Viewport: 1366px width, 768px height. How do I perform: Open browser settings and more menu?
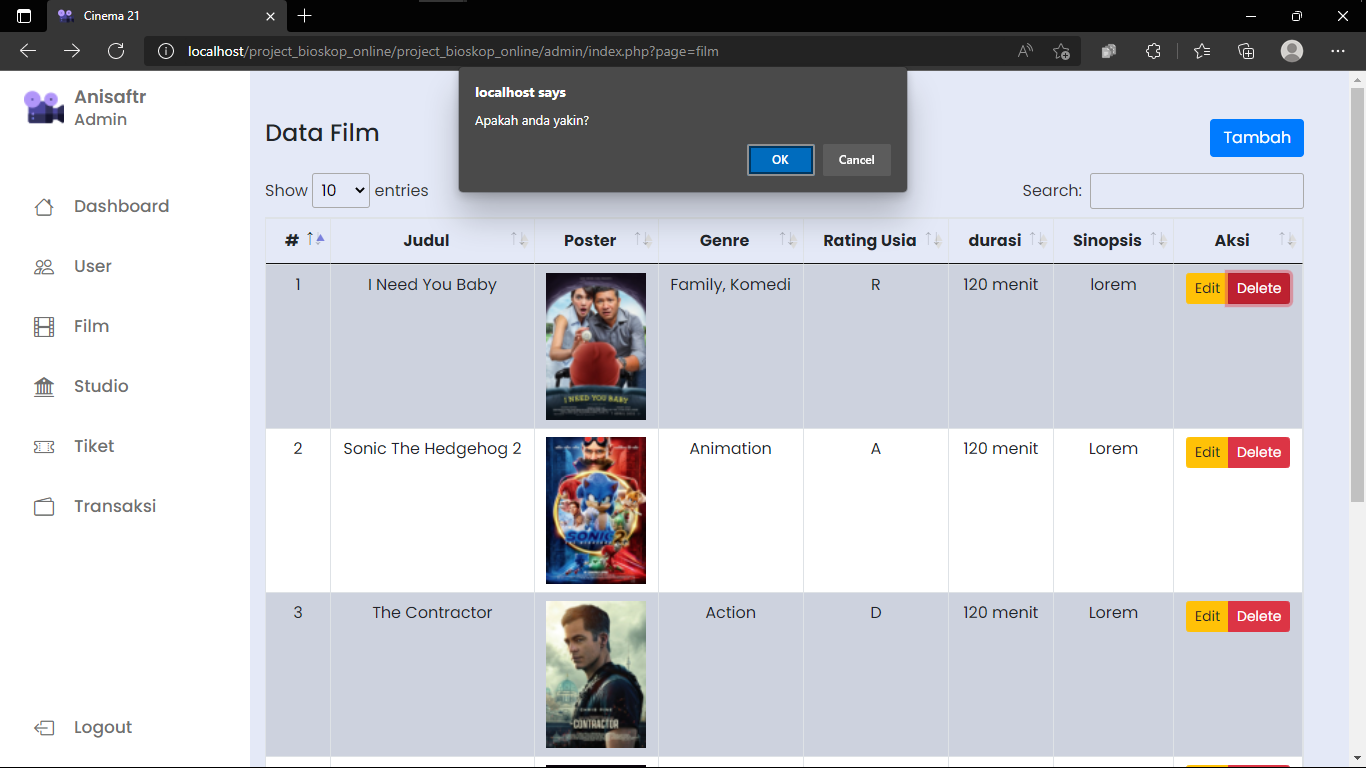tap(1338, 51)
